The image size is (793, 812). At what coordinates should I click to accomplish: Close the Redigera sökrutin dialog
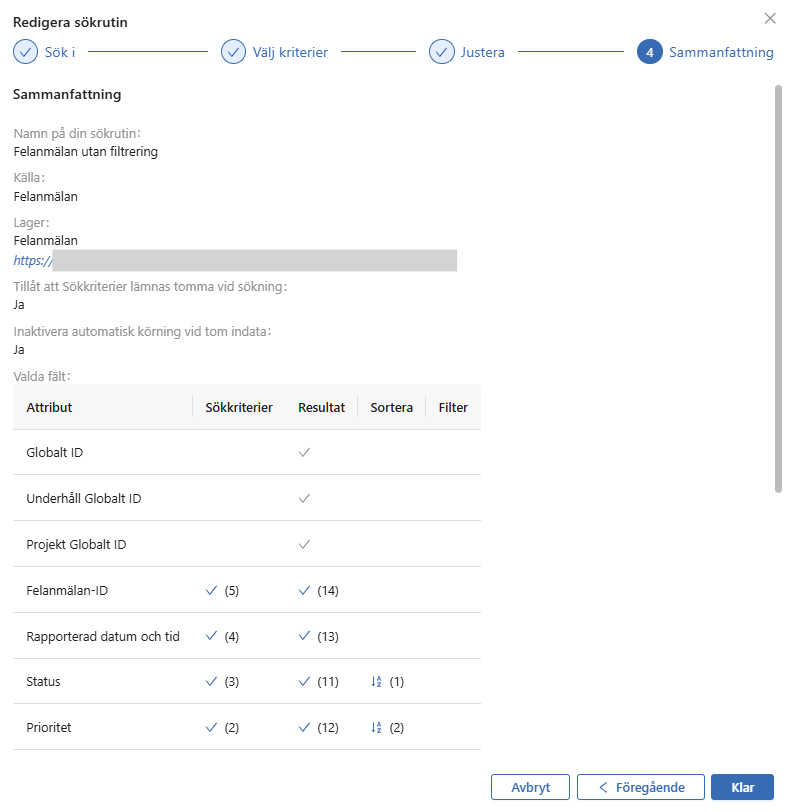[x=769, y=18]
